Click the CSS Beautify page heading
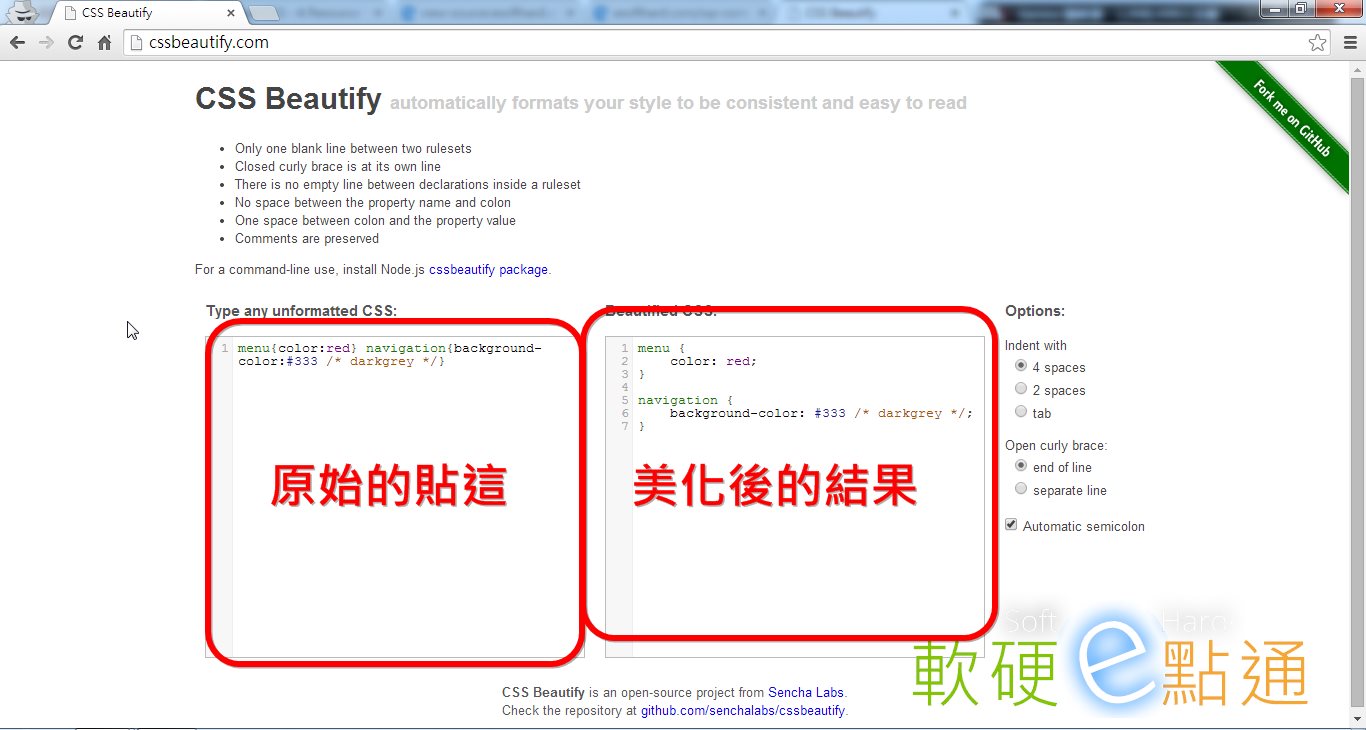This screenshot has width=1366, height=730. [x=288, y=99]
